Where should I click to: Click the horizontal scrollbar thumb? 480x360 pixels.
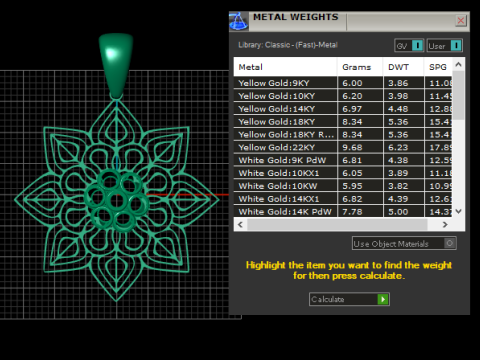[337, 225]
